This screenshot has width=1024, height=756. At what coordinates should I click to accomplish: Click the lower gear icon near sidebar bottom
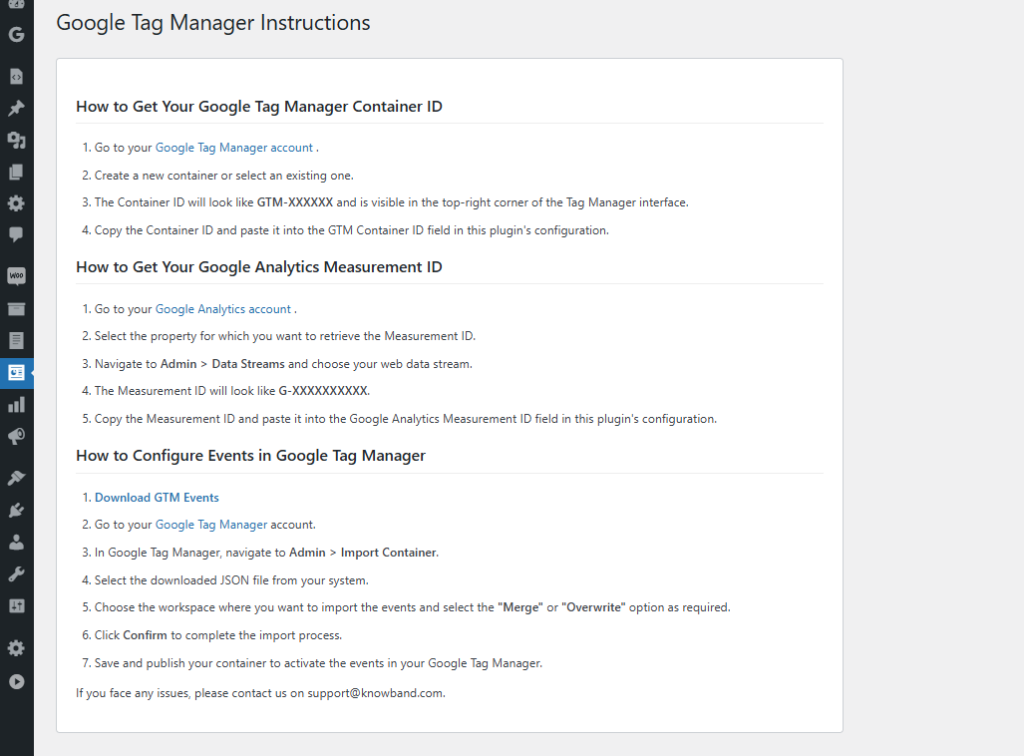16,648
